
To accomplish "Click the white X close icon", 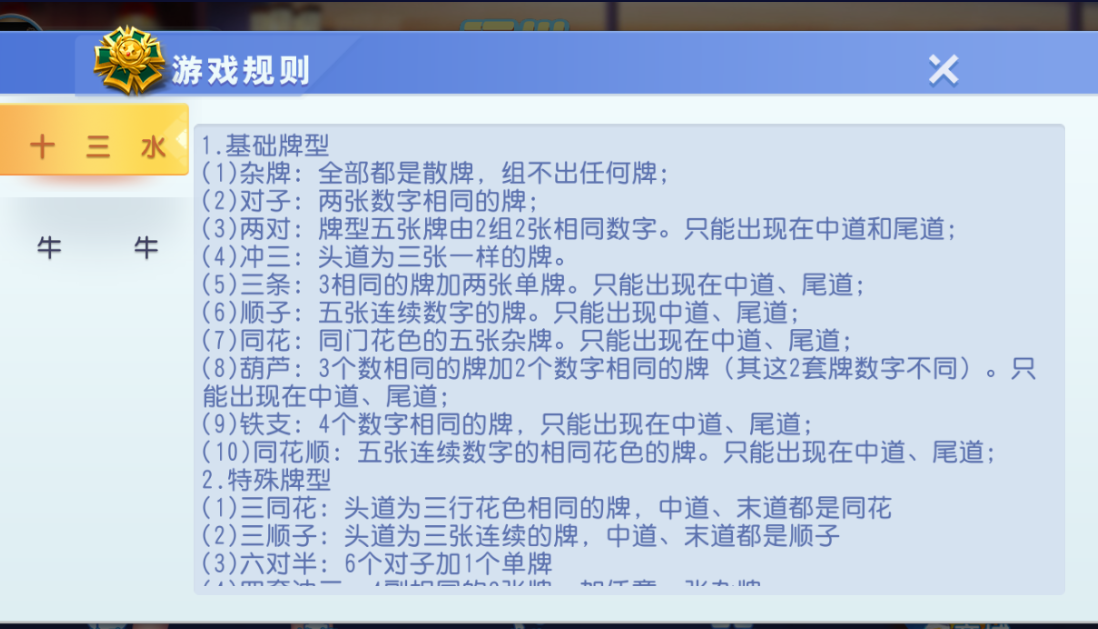I will (x=941, y=70).
